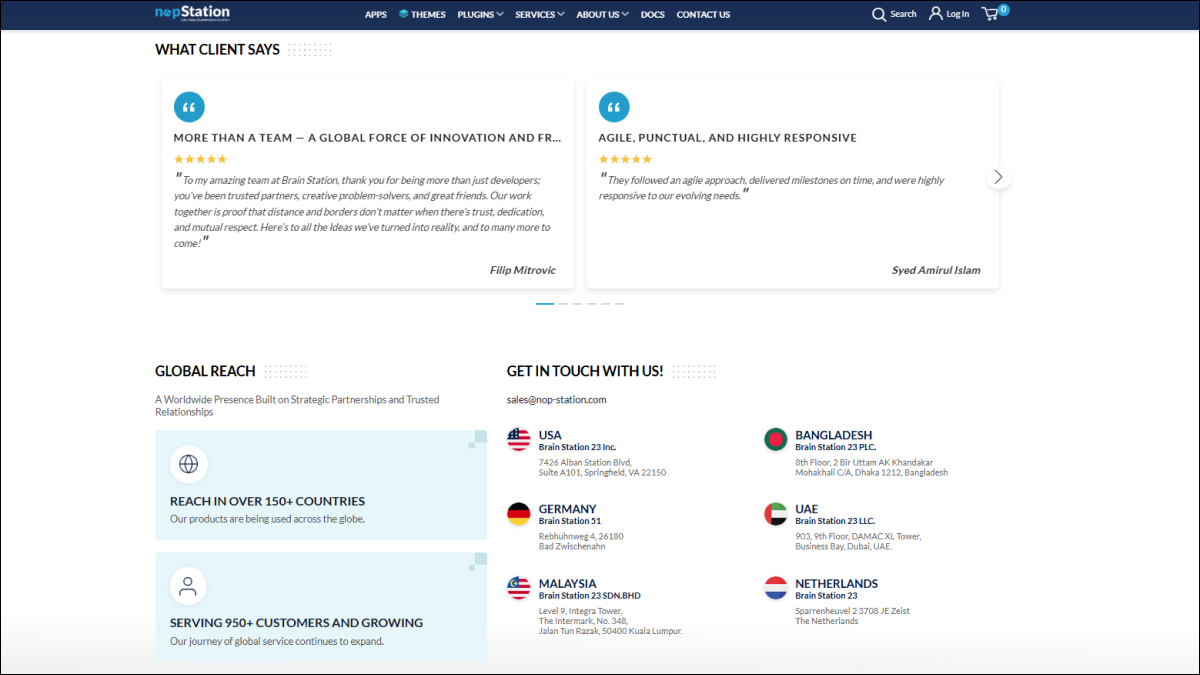This screenshot has height=675, width=1200.
Task: Click the USA country heading
Action: coord(550,435)
